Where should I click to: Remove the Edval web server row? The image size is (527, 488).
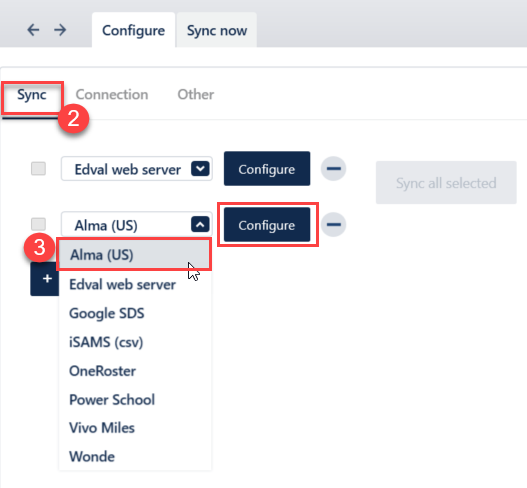pyautogui.click(x=333, y=168)
